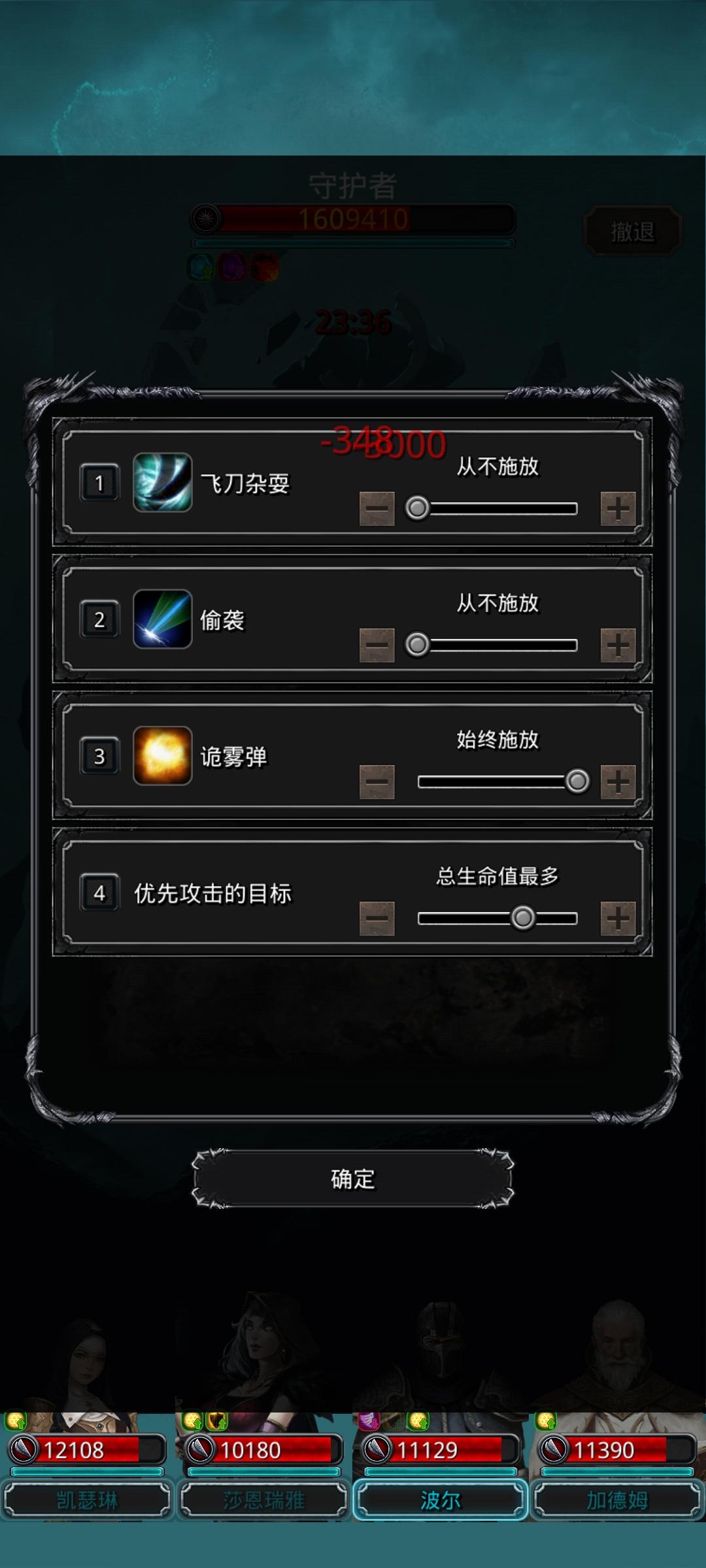The height and width of the screenshot is (1568, 706).
Task: Confirm settings with the 确定 button
Action: pos(353,1179)
